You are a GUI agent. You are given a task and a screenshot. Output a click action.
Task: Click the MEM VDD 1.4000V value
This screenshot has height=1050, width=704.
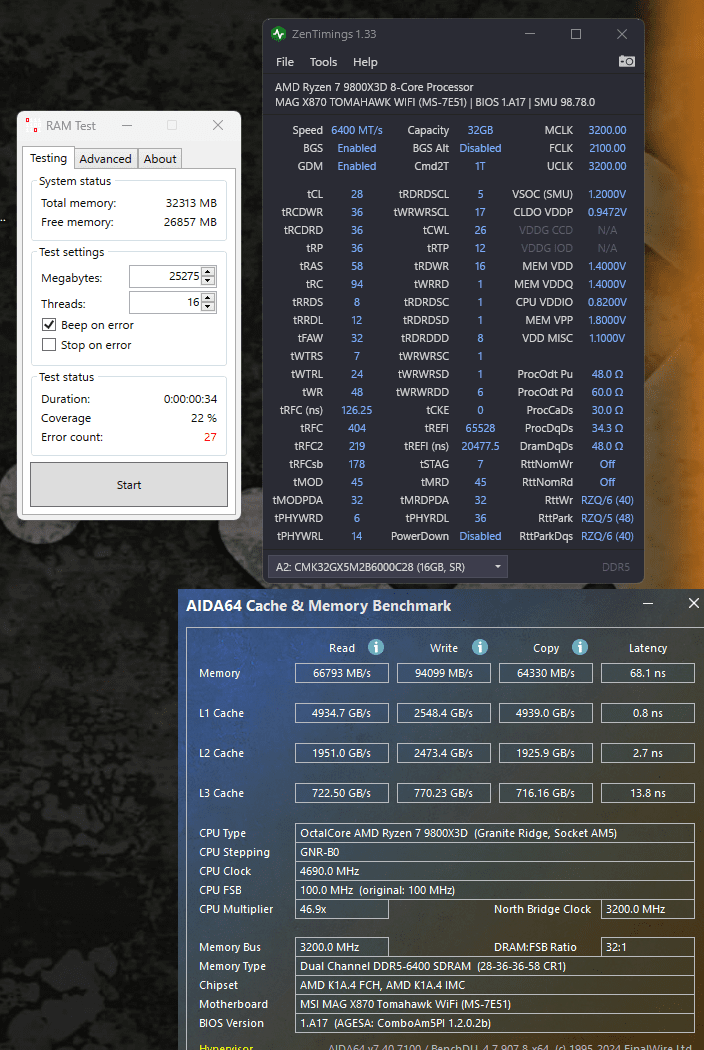[607, 266]
